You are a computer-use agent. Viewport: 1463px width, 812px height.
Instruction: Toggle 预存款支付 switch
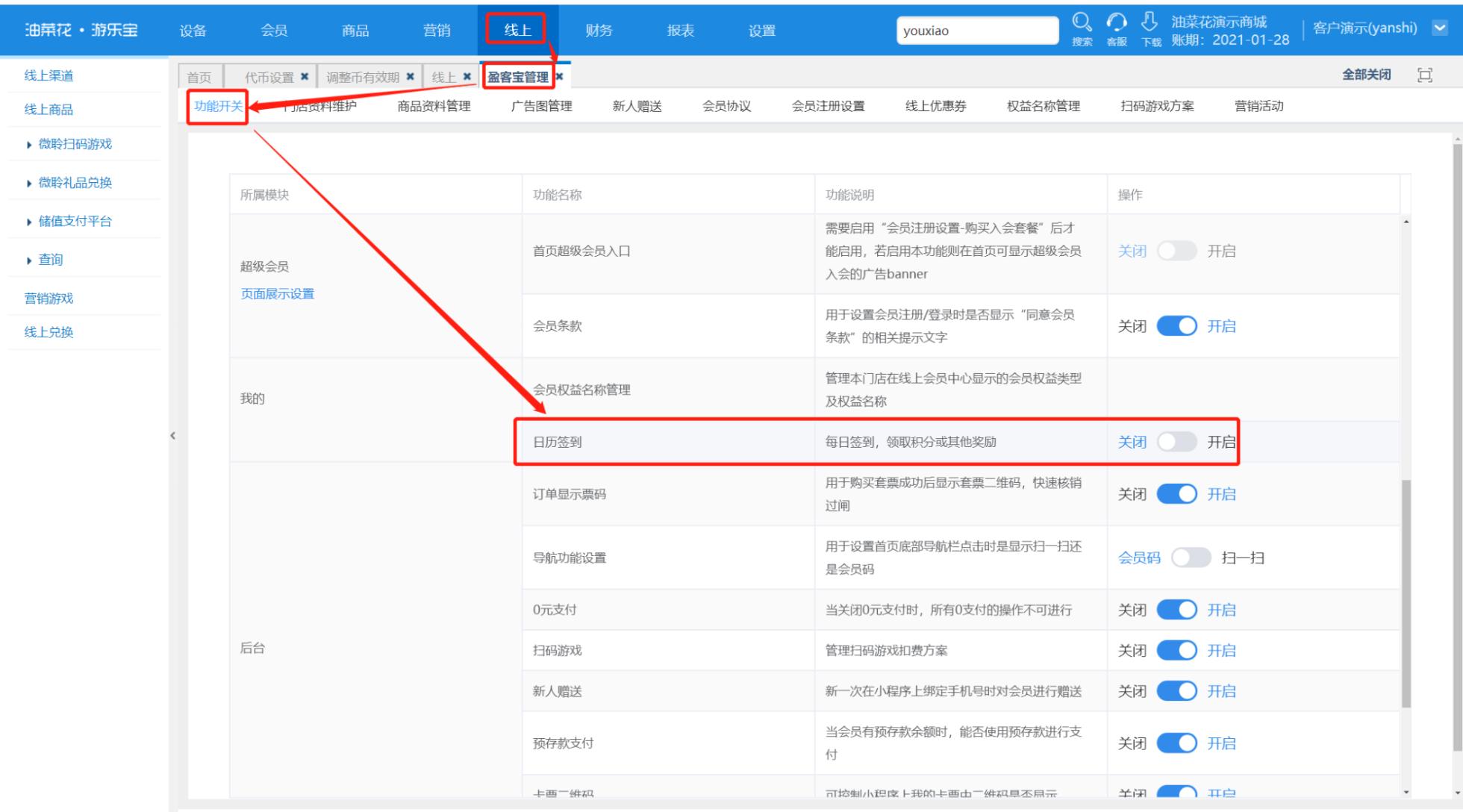tap(1176, 743)
